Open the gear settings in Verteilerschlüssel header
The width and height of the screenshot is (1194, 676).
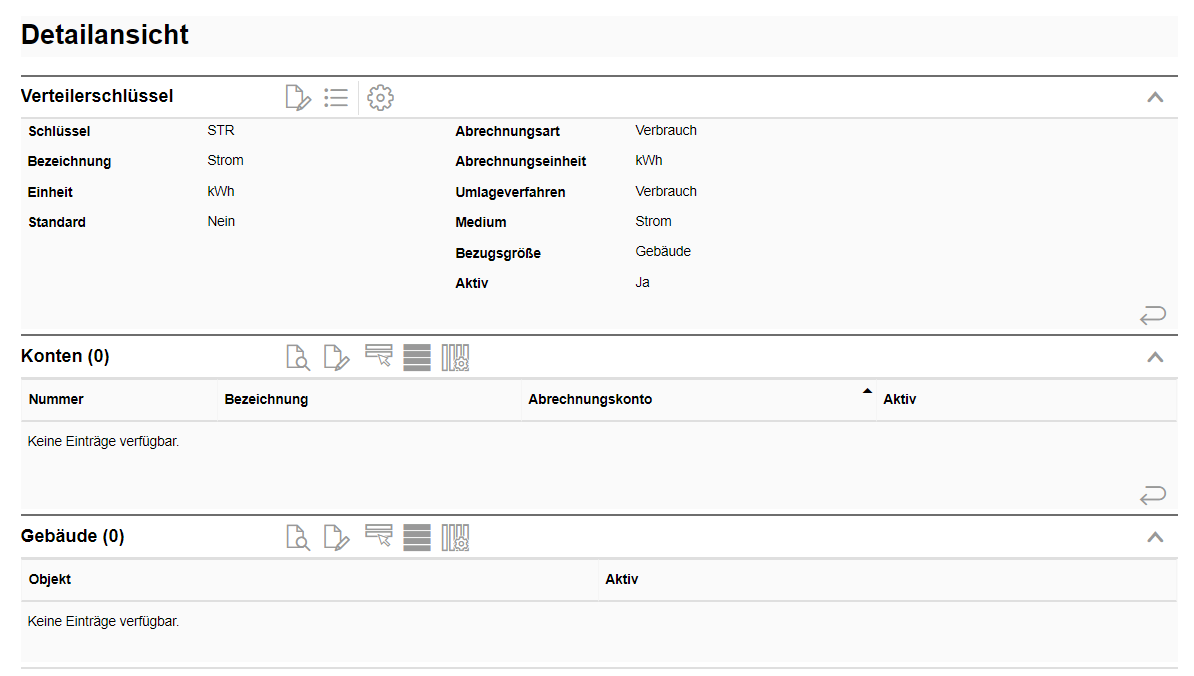380,97
